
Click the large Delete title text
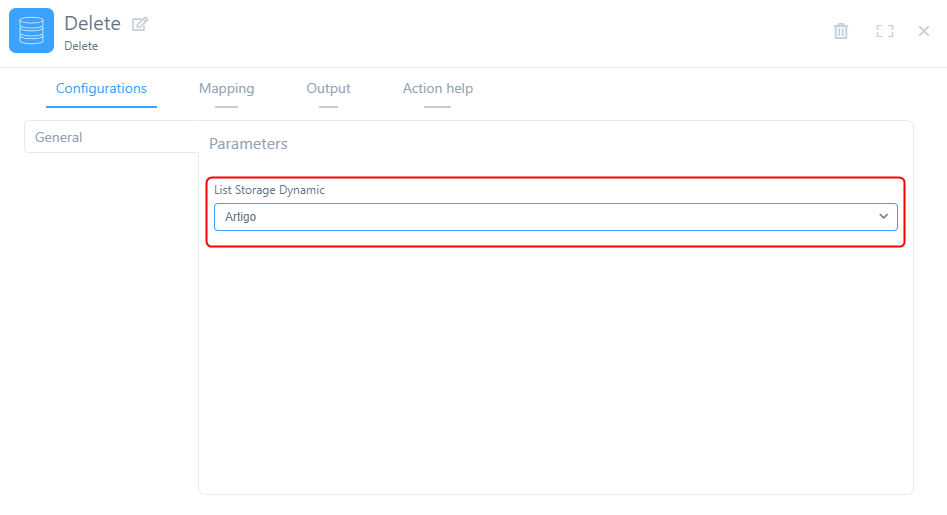click(x=92, y=23)
